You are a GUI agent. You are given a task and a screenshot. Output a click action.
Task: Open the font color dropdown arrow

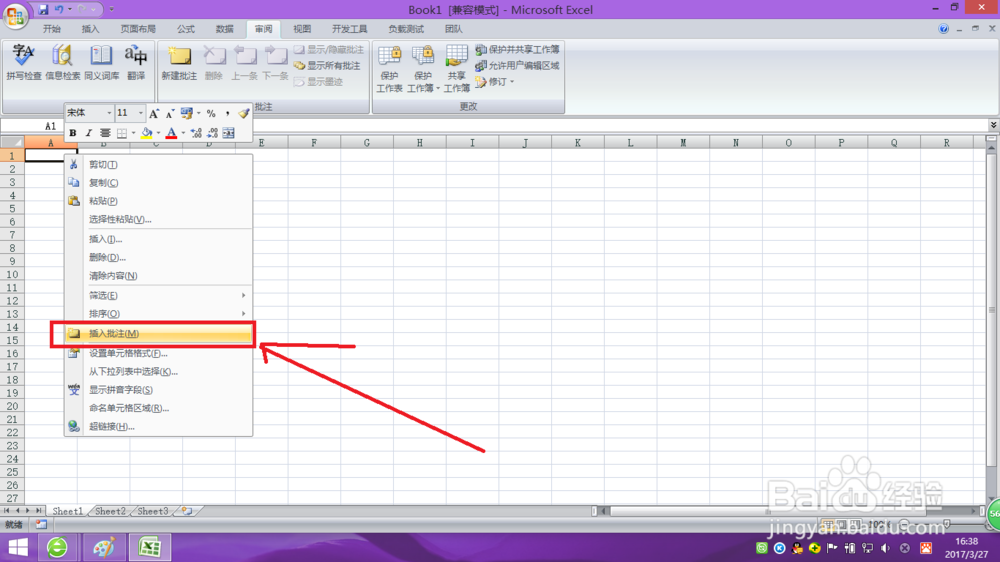(183, 133)
